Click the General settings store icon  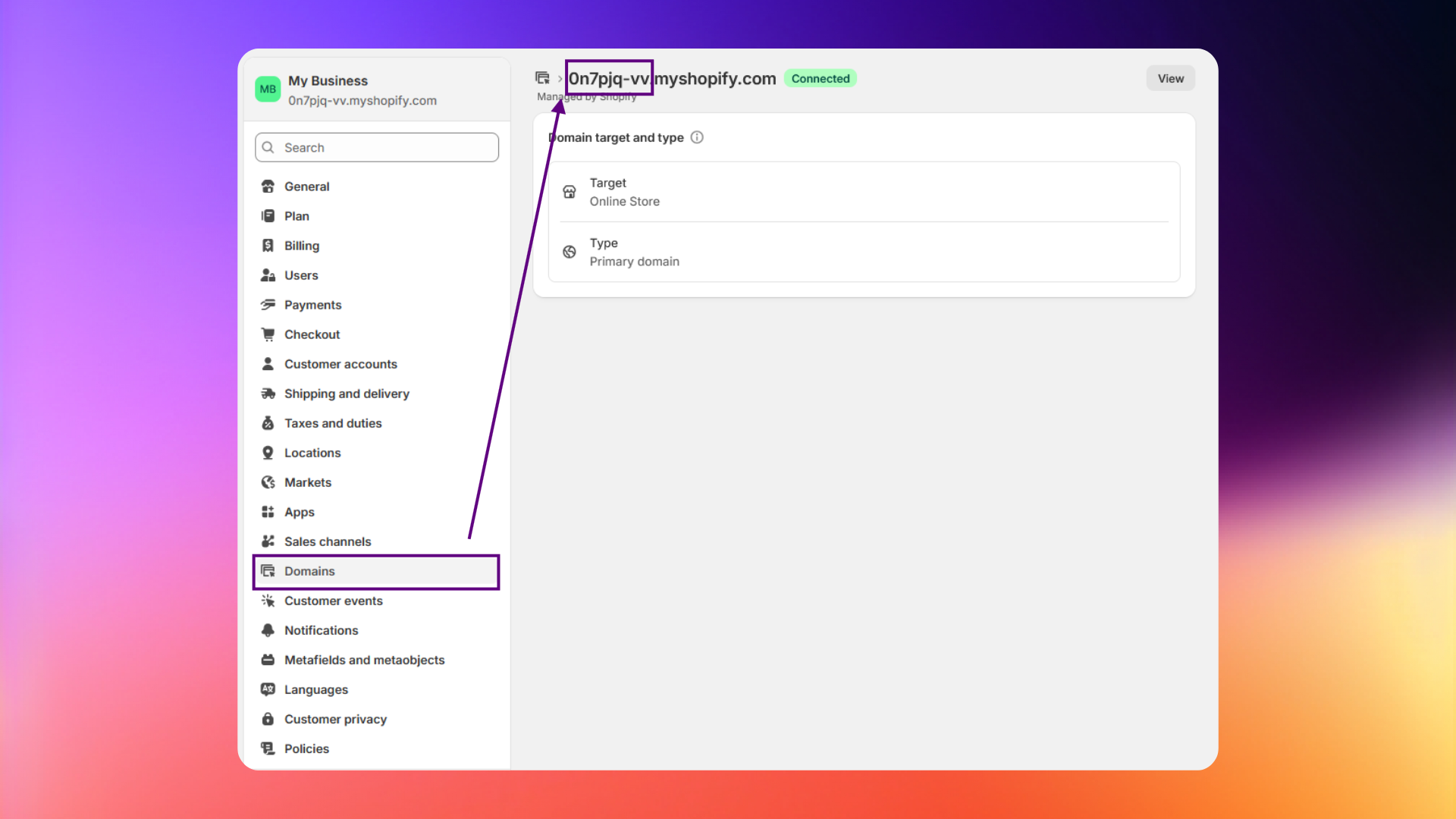(x=268, y=187)
